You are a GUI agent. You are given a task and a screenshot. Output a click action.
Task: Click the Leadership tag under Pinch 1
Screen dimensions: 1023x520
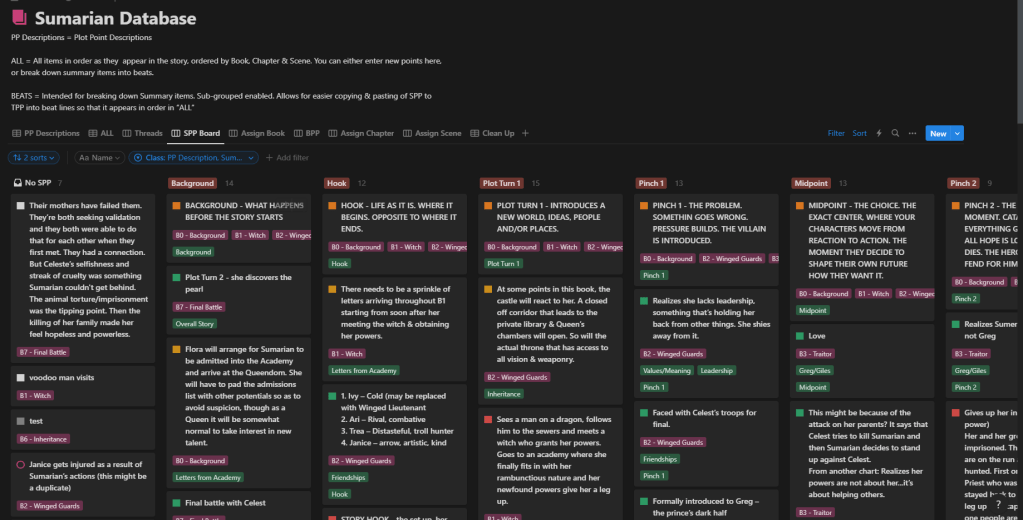click(716, 371)
